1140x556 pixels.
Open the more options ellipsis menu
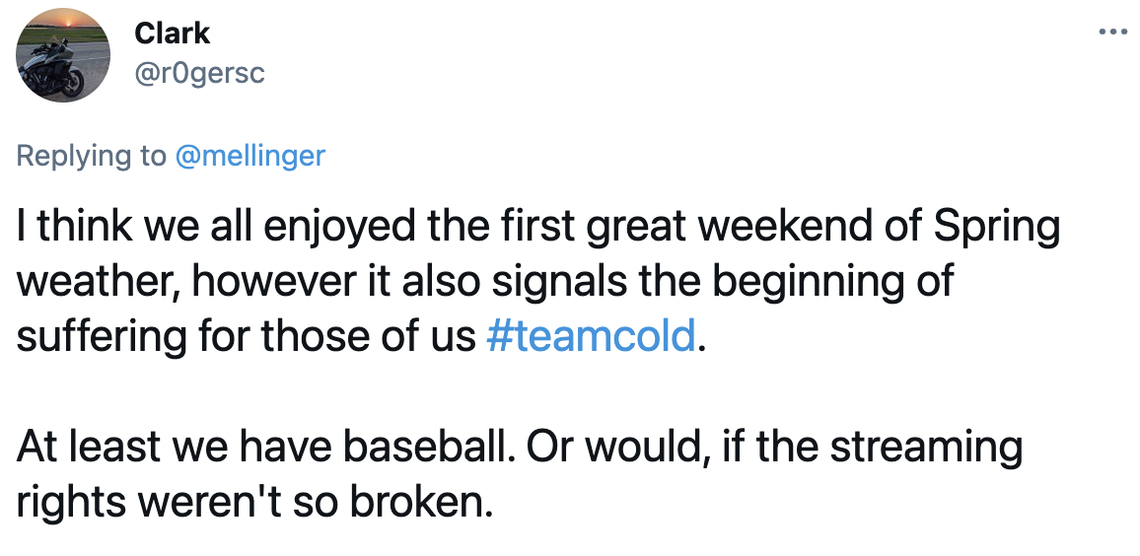pyautogui.click(x=1112, y=31)
